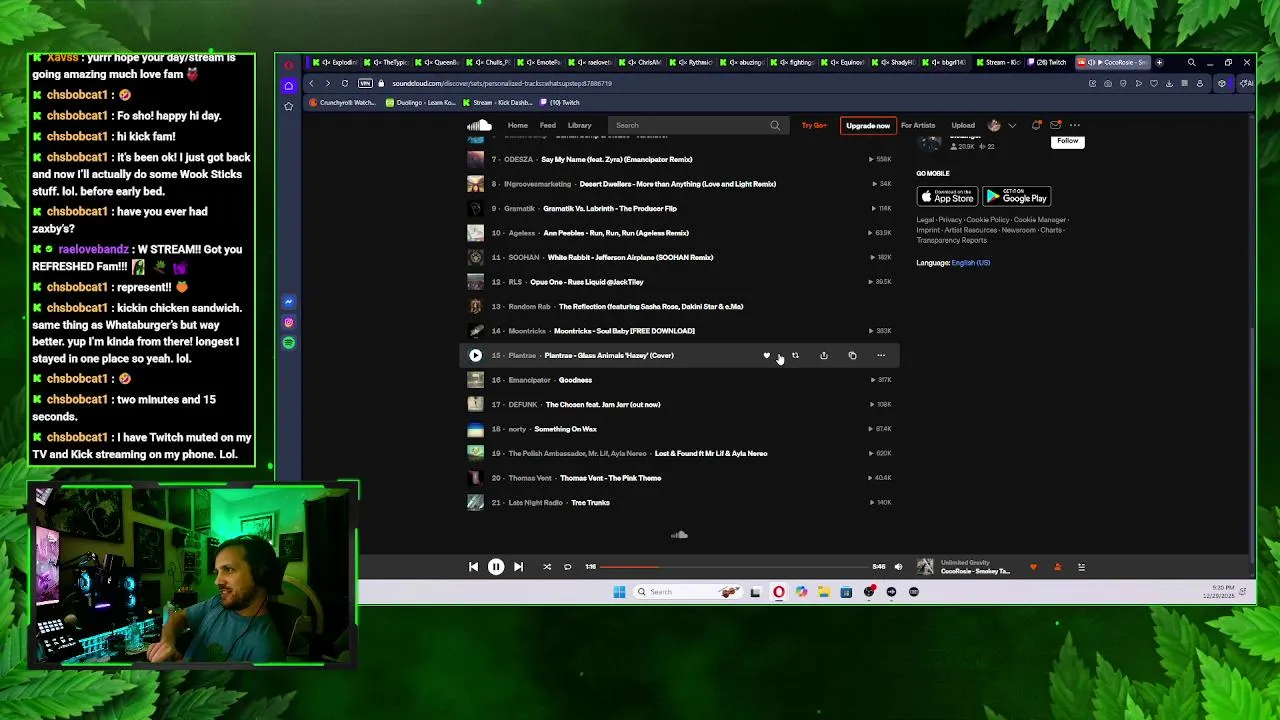Share the Plantrae 'Hazey' track
1280x720 pixels.
pos(824,355)
